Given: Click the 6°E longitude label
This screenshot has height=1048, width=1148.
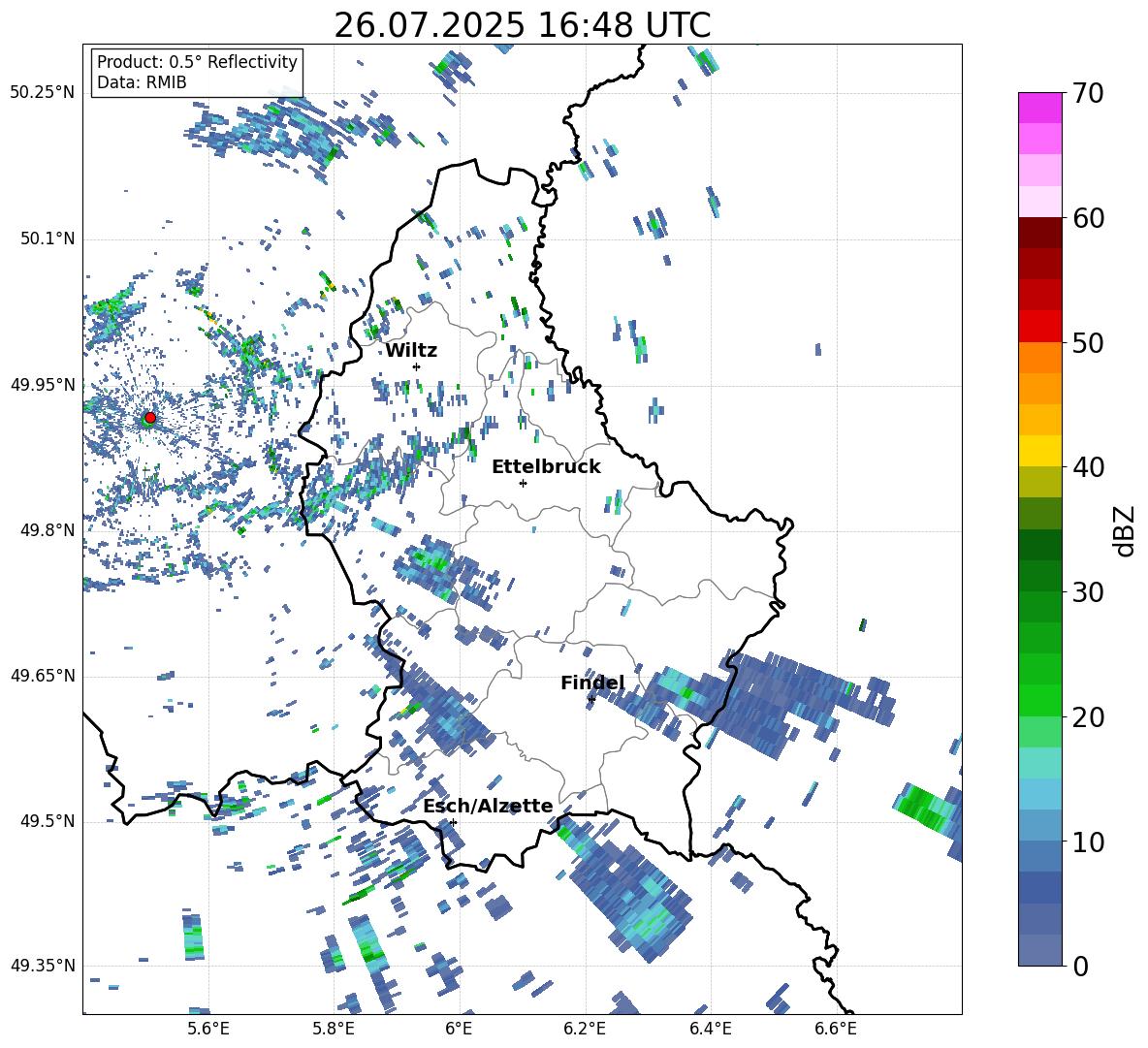Looking at the screenshot, I should [459, 1029].
